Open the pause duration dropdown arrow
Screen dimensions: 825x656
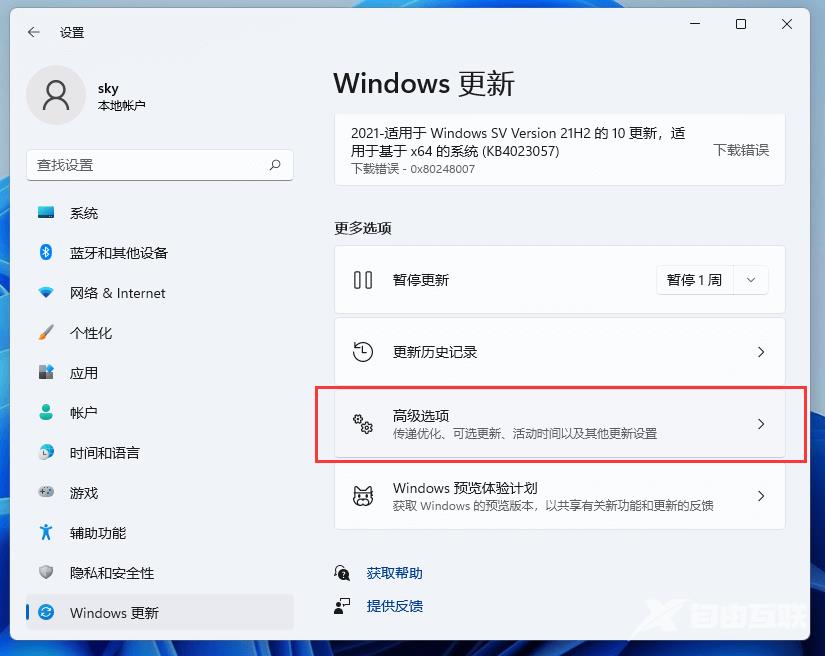[750, 280]
